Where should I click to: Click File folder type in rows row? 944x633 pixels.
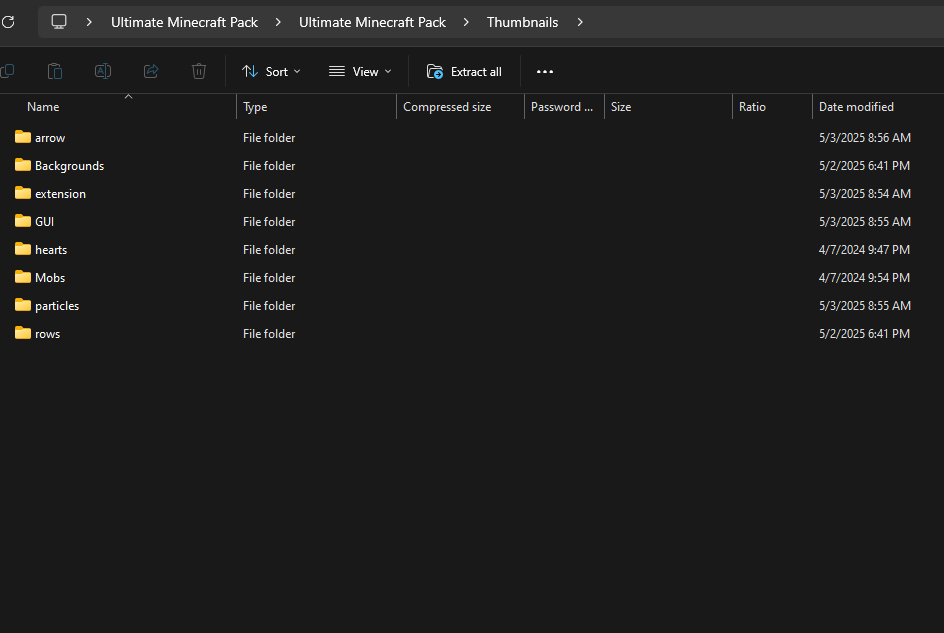(x=269, y=334)
